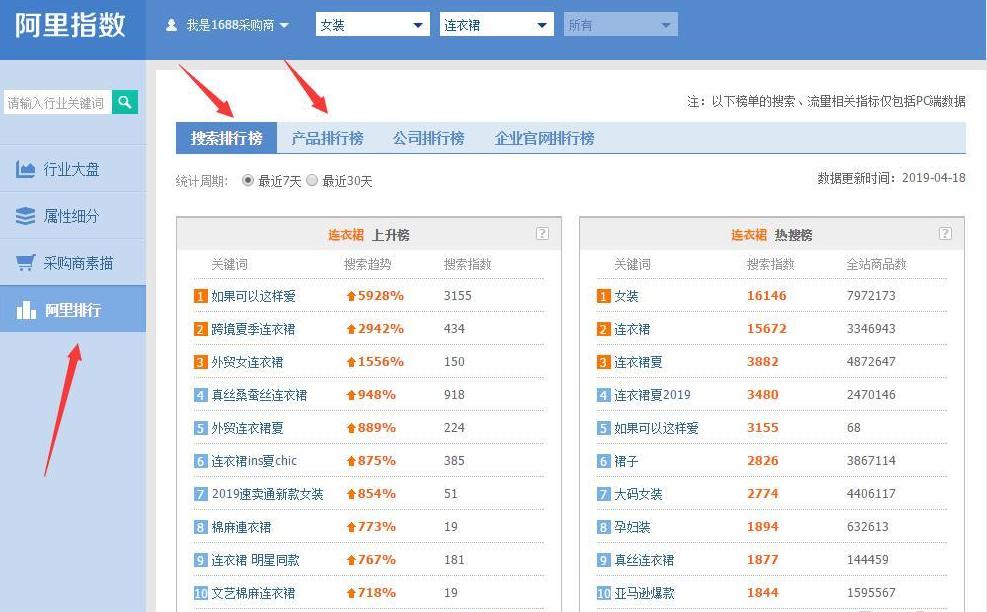
Task: Click the orange up-trend arrow beside 5928%
Action: pos(351,295)
